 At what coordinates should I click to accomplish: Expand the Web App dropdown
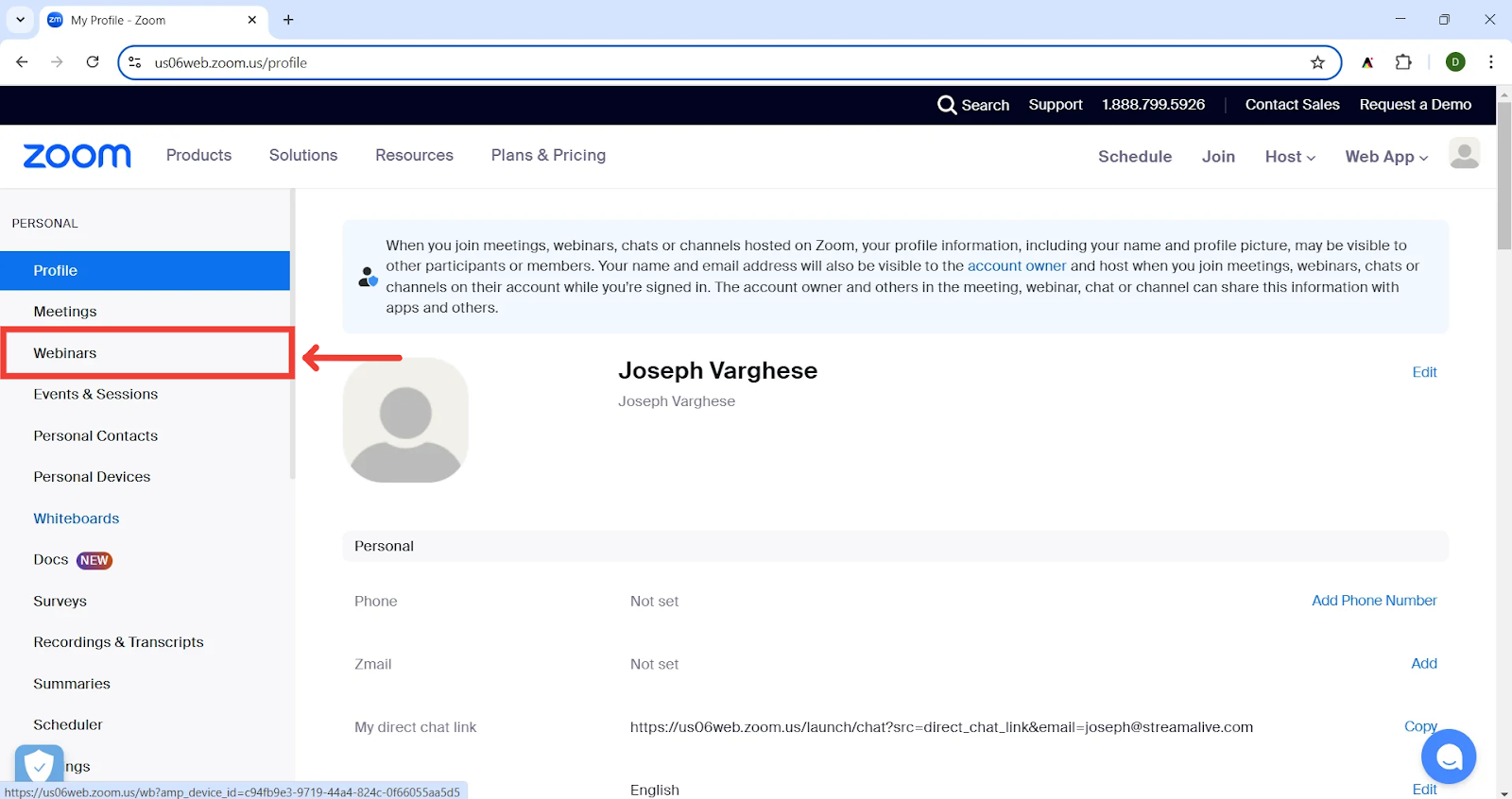[1386, 157]
